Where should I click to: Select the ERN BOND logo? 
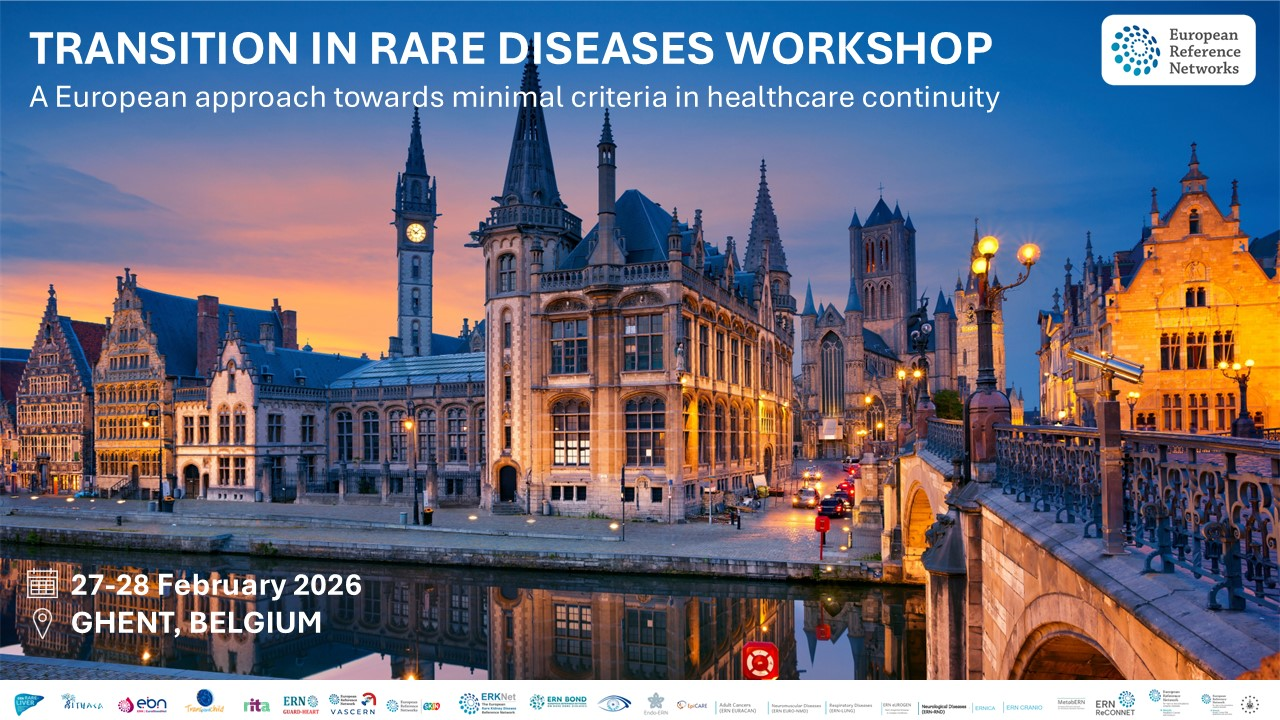pyautogui.click(x=560, y=700)
